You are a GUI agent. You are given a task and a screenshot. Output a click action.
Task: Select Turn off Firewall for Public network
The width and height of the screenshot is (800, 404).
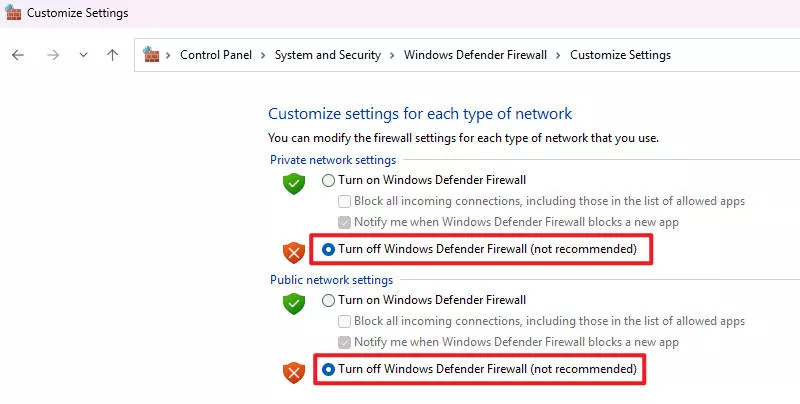click(x=328, y=369)
